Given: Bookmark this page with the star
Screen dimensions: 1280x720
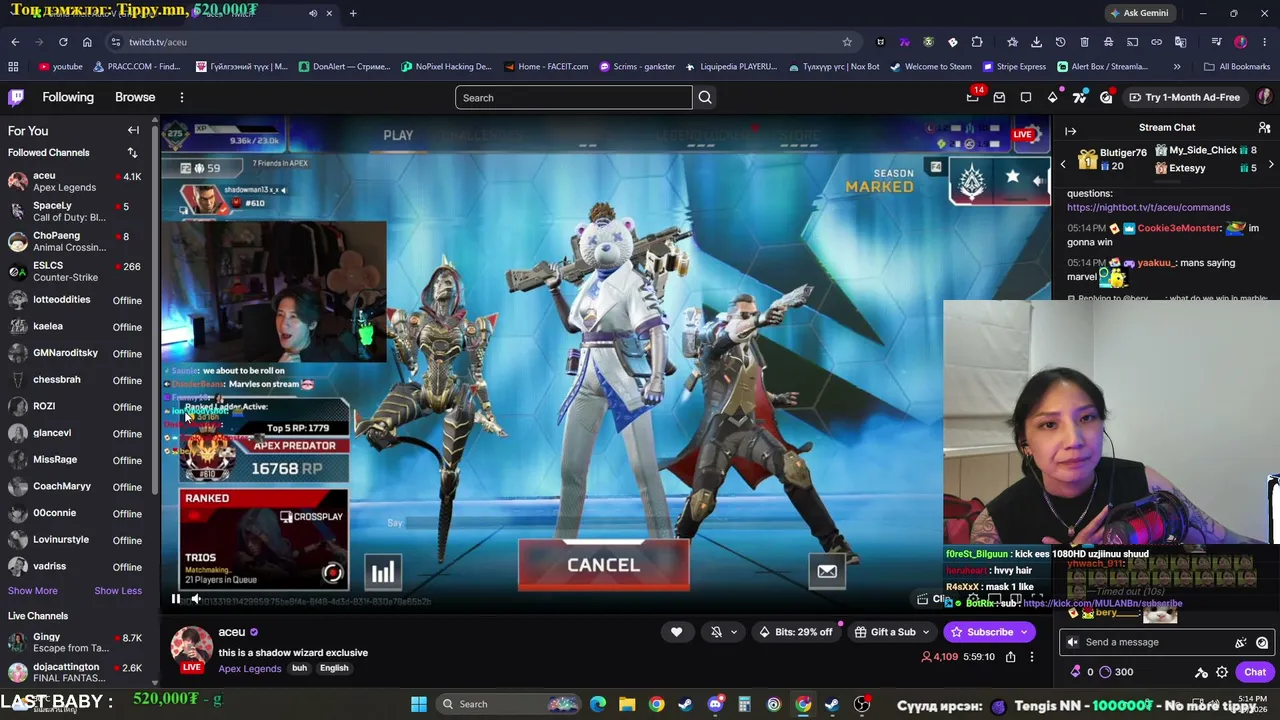Looking at the screenshot, I should (847, 42).
